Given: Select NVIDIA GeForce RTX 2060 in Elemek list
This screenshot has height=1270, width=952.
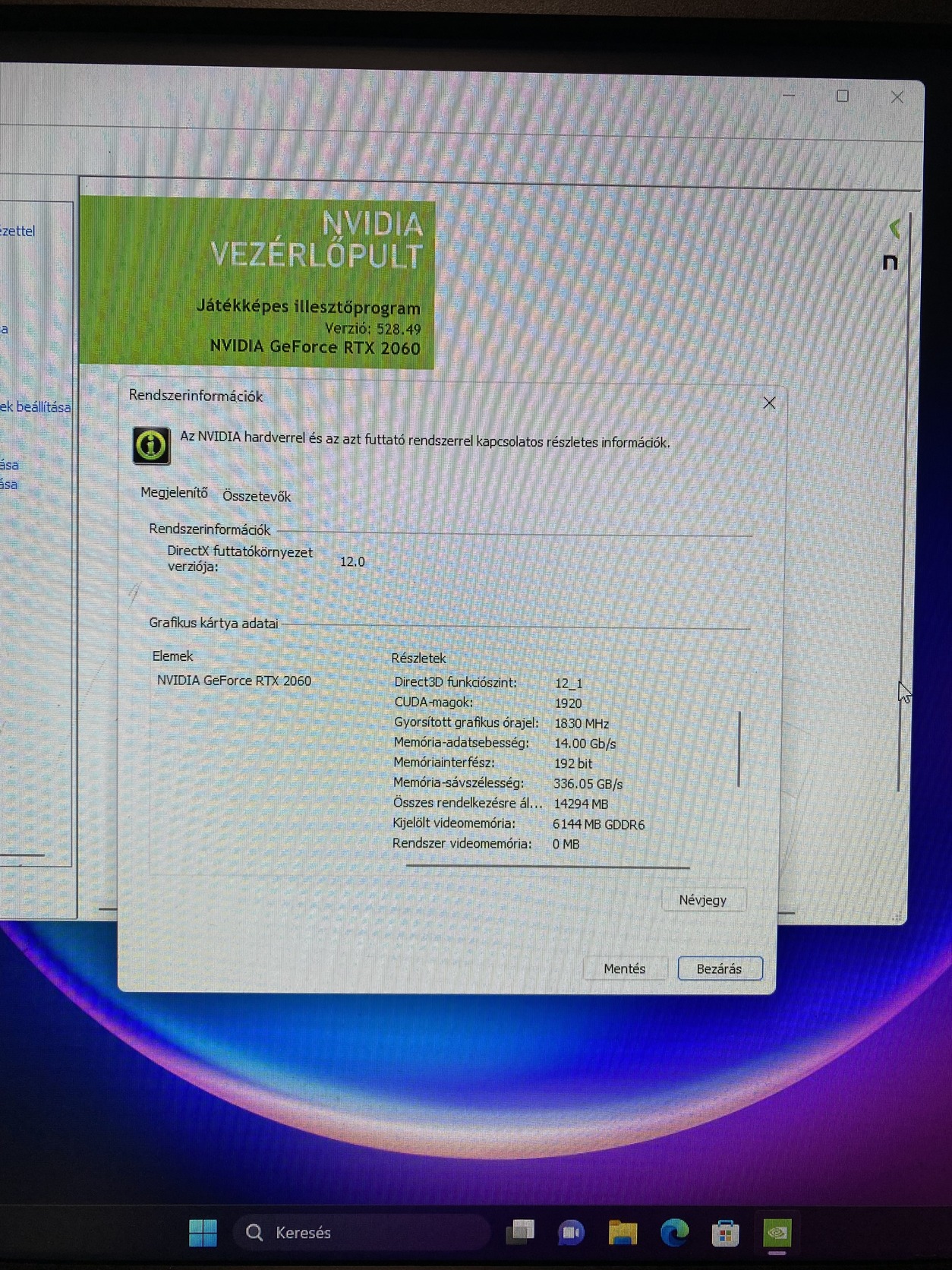Looking at the screenshot, I should [x=234, y=681].
